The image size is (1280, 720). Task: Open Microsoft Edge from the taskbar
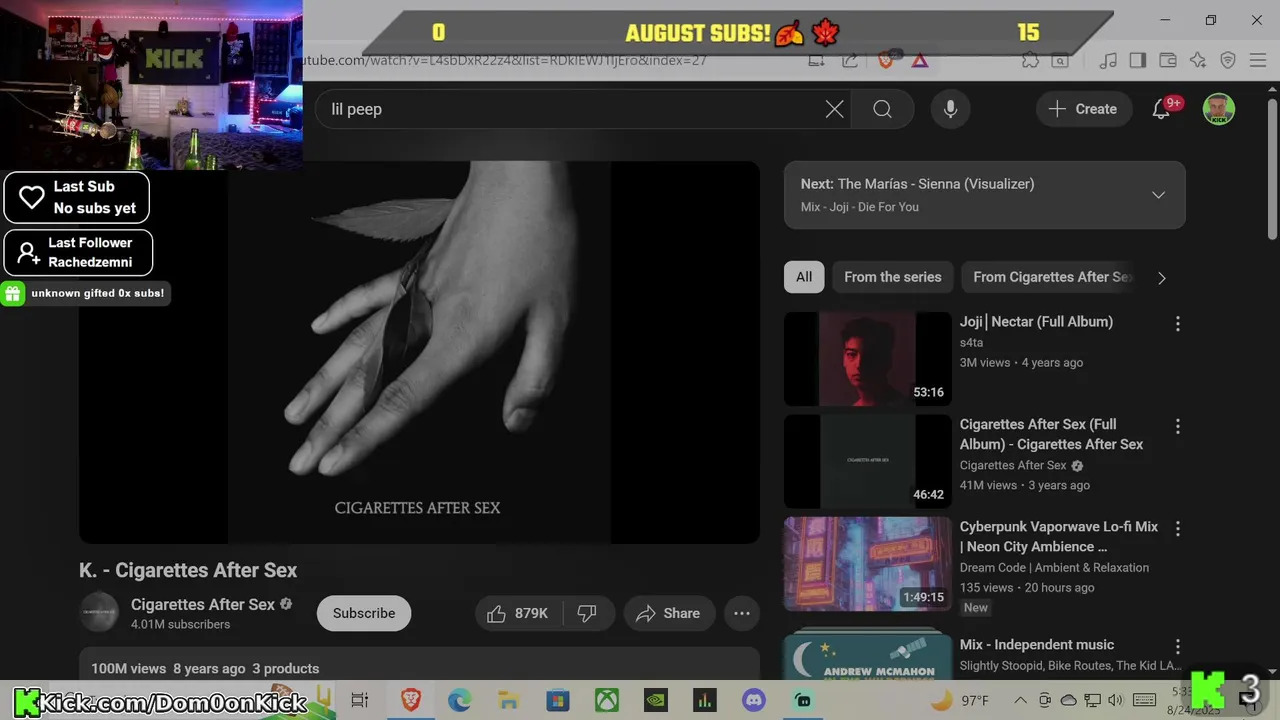click(x=459, y=700)
